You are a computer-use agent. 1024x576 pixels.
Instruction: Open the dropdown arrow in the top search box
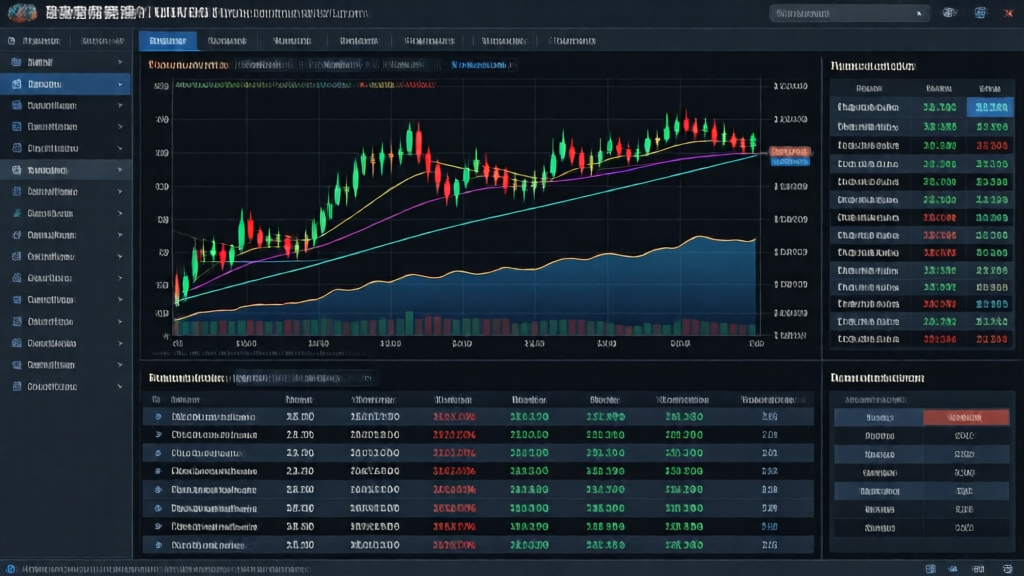[919, 14]
